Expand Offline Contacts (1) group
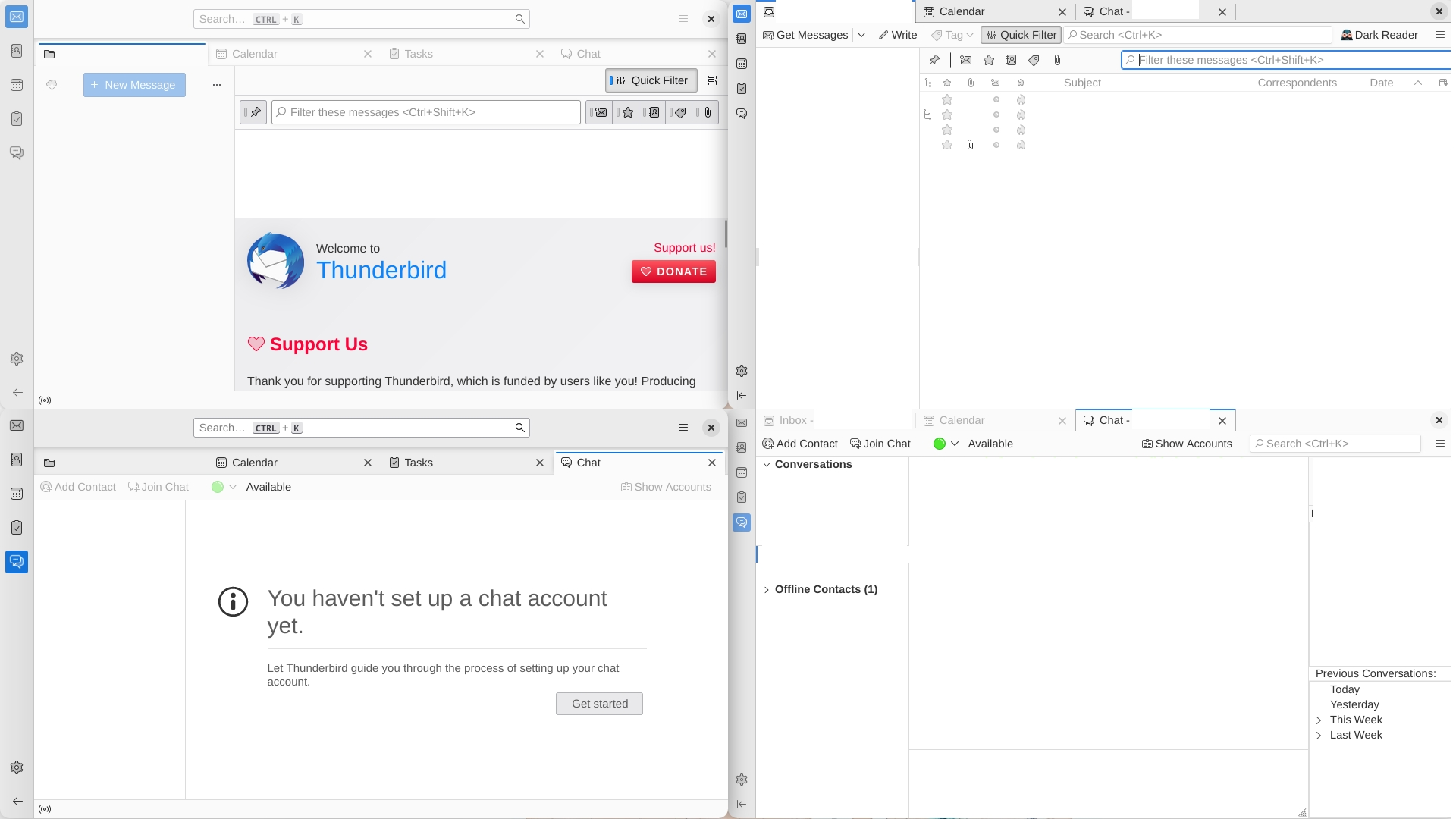Image resolution: width=1456 pixels, height=819 pixels. pyautogui.click(x=767, y=589)
